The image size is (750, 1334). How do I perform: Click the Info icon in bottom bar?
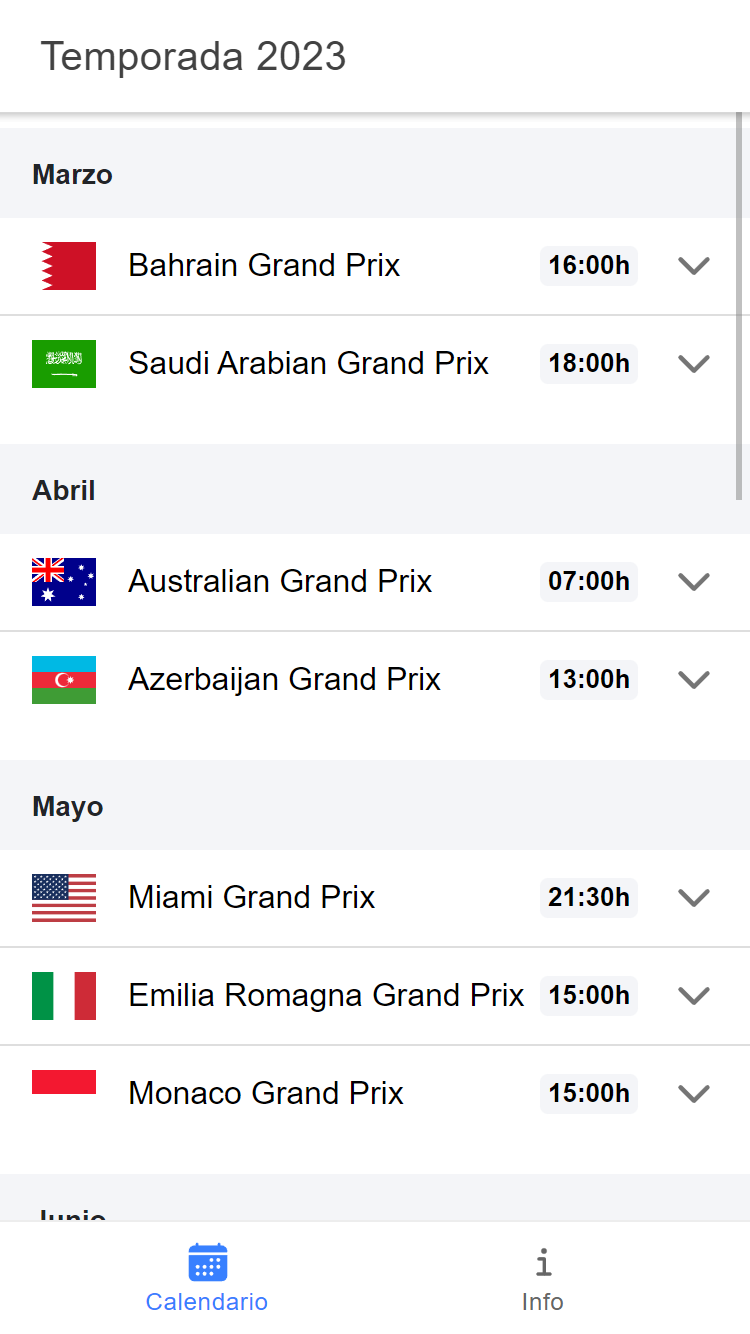[x=543, y=1262]
